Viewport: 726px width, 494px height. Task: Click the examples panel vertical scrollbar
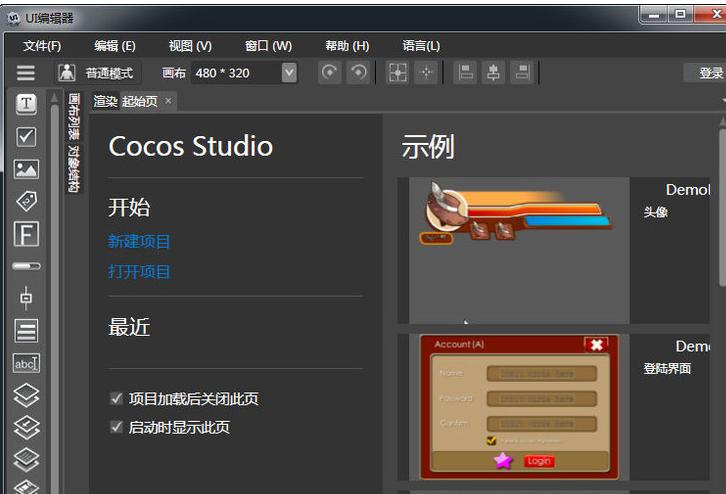click(723, 208)
